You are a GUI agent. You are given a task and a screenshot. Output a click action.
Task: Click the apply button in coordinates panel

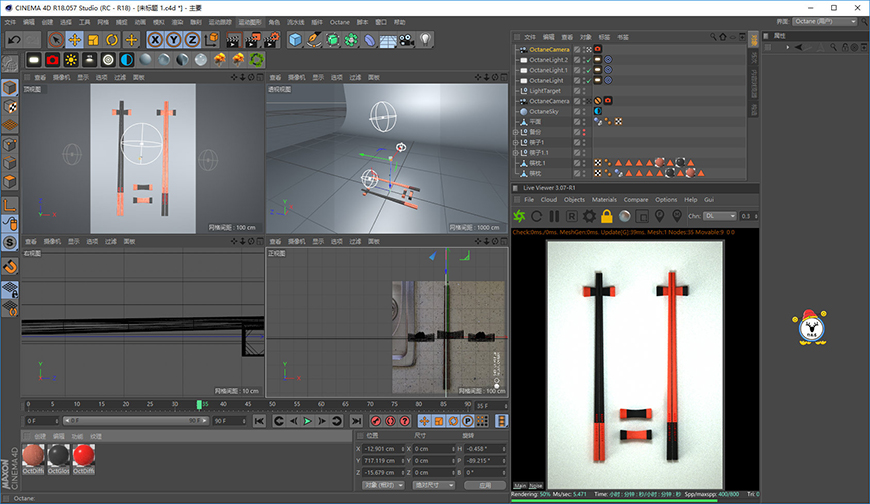[485, 485]
